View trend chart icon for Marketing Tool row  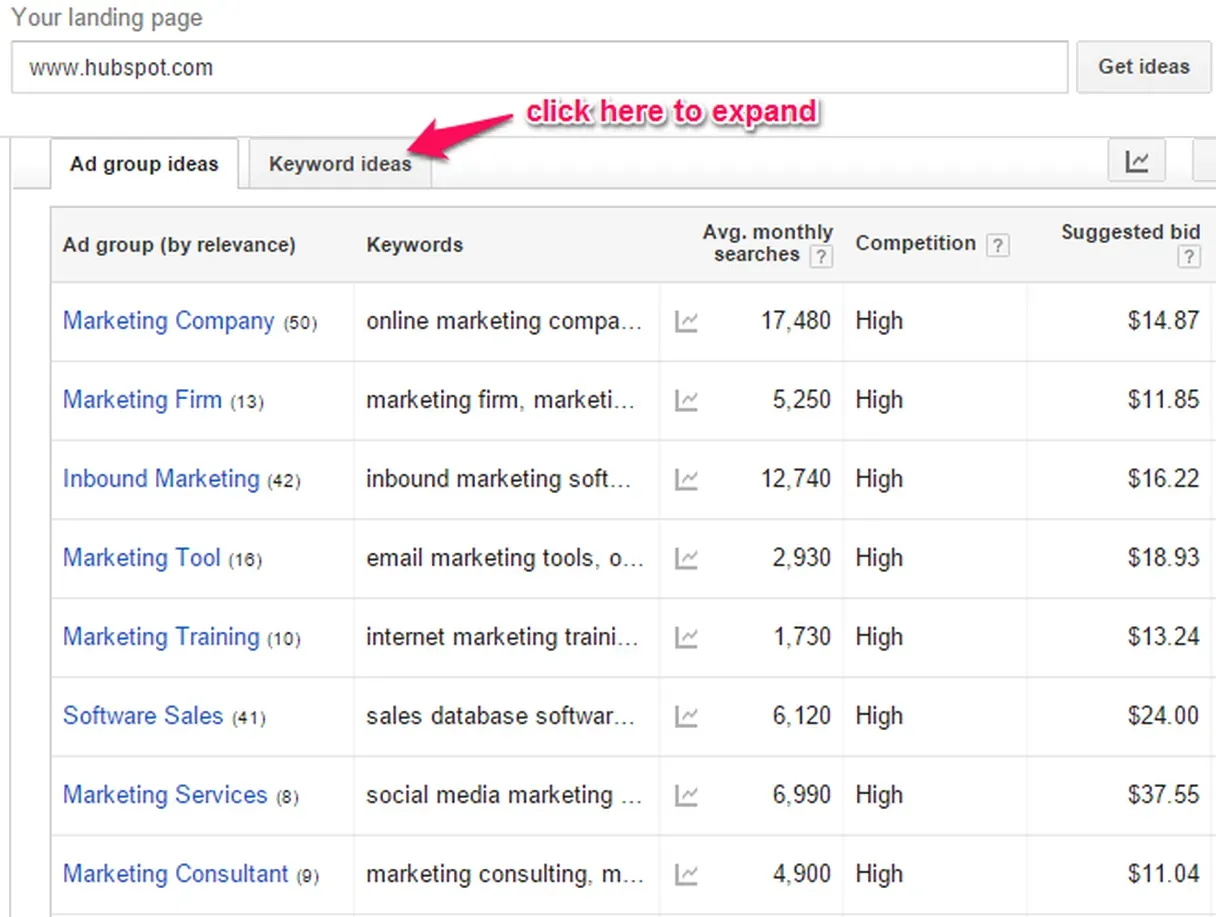(x=686, y=558)
